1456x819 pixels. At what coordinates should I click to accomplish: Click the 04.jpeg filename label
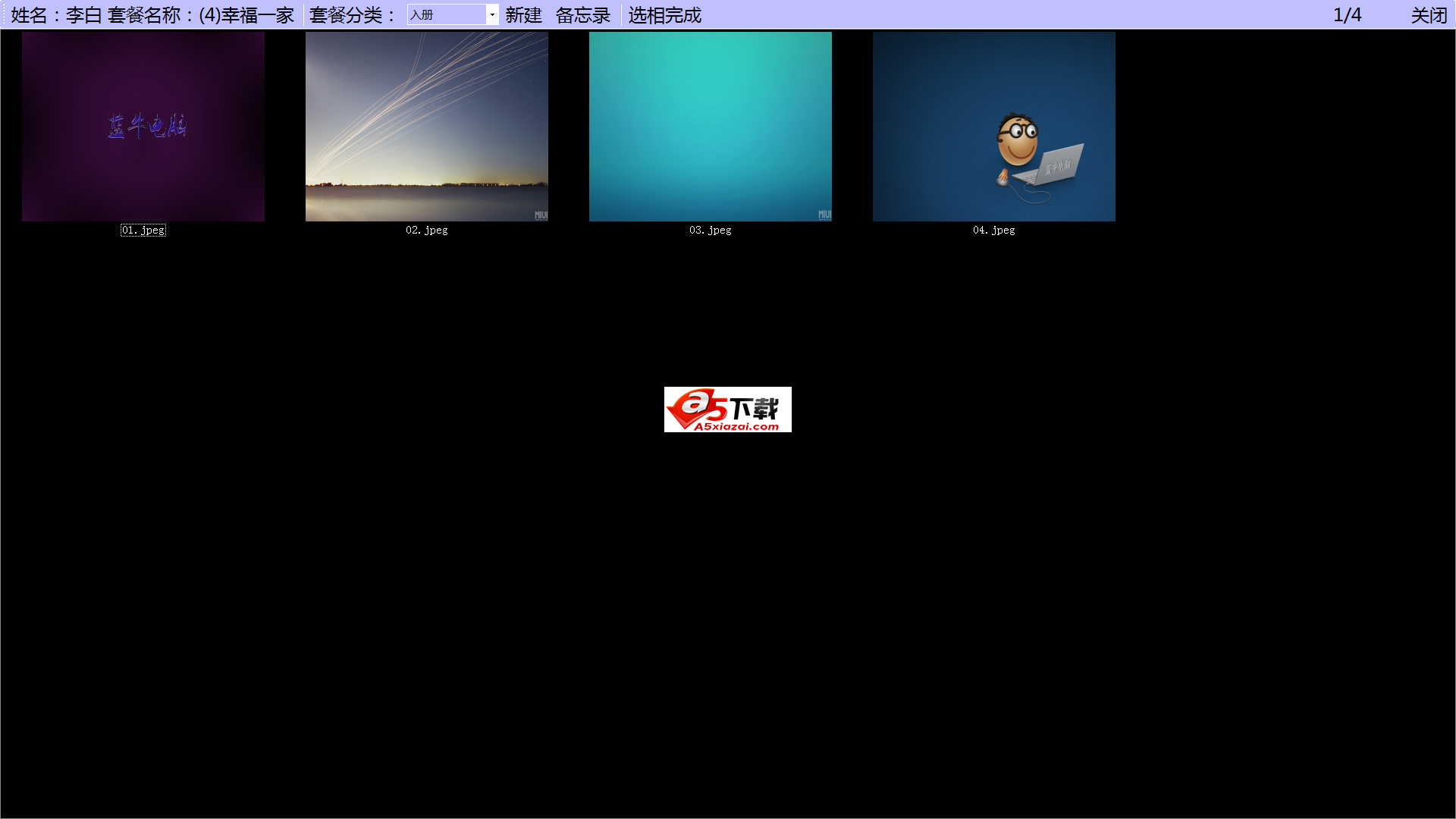click(993, 230)
